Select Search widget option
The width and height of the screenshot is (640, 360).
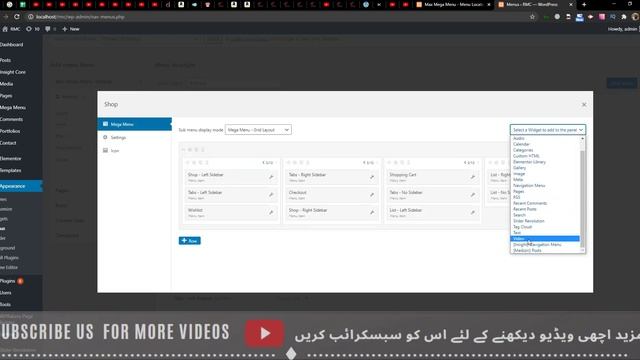tap(519, 215)
